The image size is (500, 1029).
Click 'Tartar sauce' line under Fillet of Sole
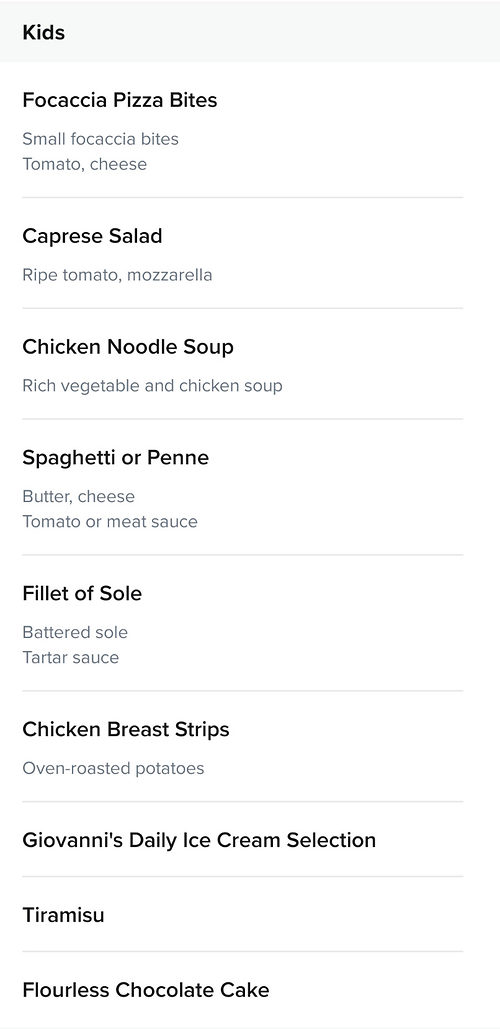(x=71, y=658)
